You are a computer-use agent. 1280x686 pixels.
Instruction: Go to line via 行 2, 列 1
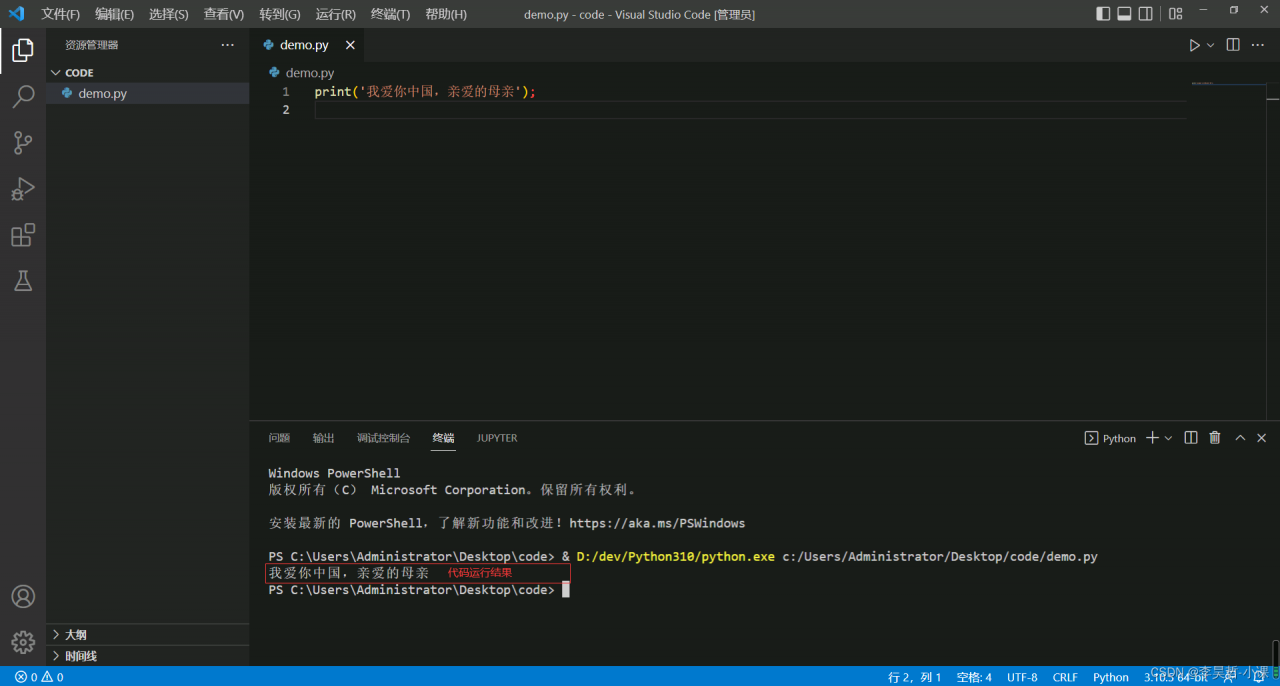point(915,677)
